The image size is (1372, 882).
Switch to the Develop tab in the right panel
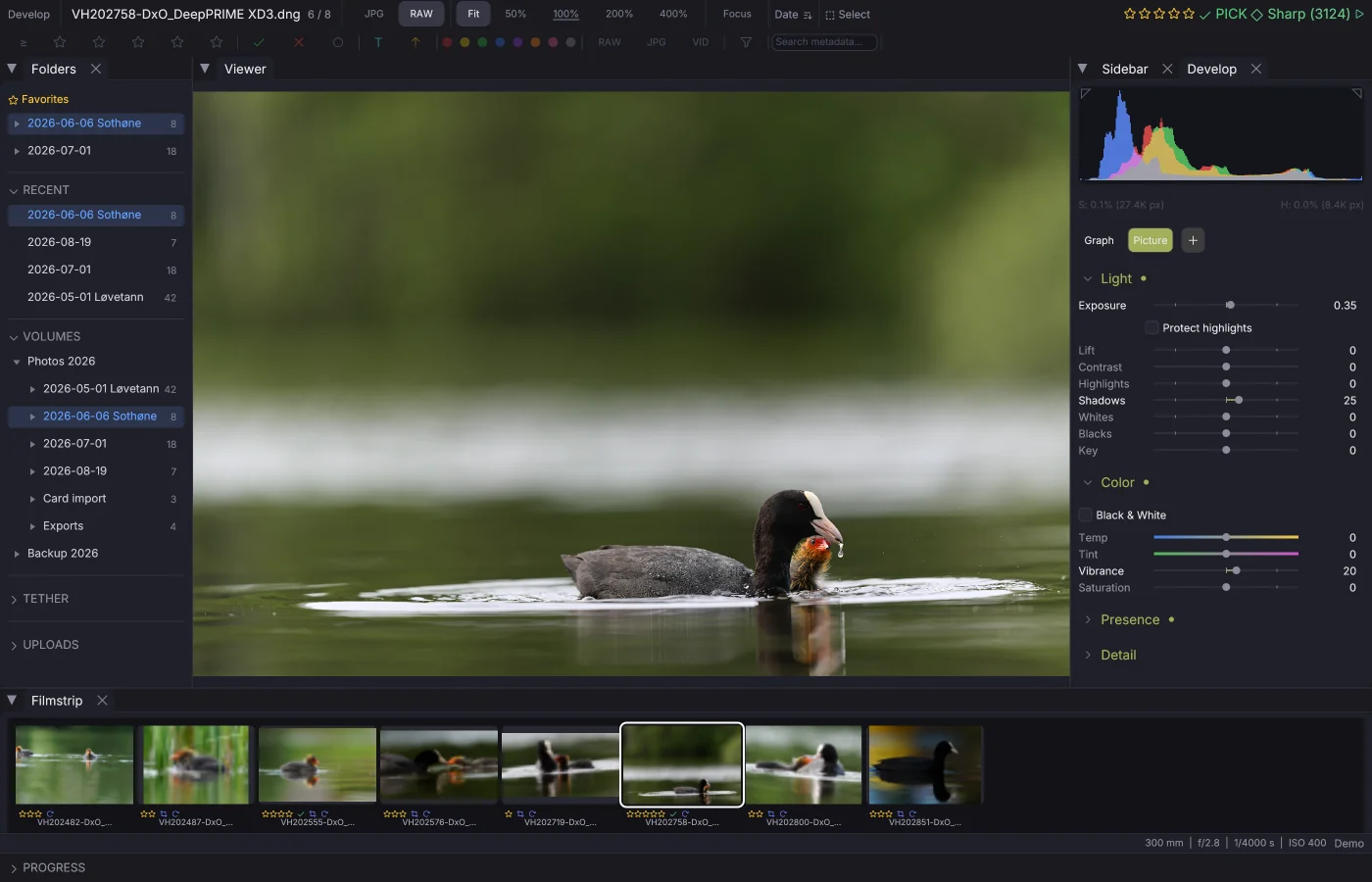pyautogui.click(x=1211, y=69)
